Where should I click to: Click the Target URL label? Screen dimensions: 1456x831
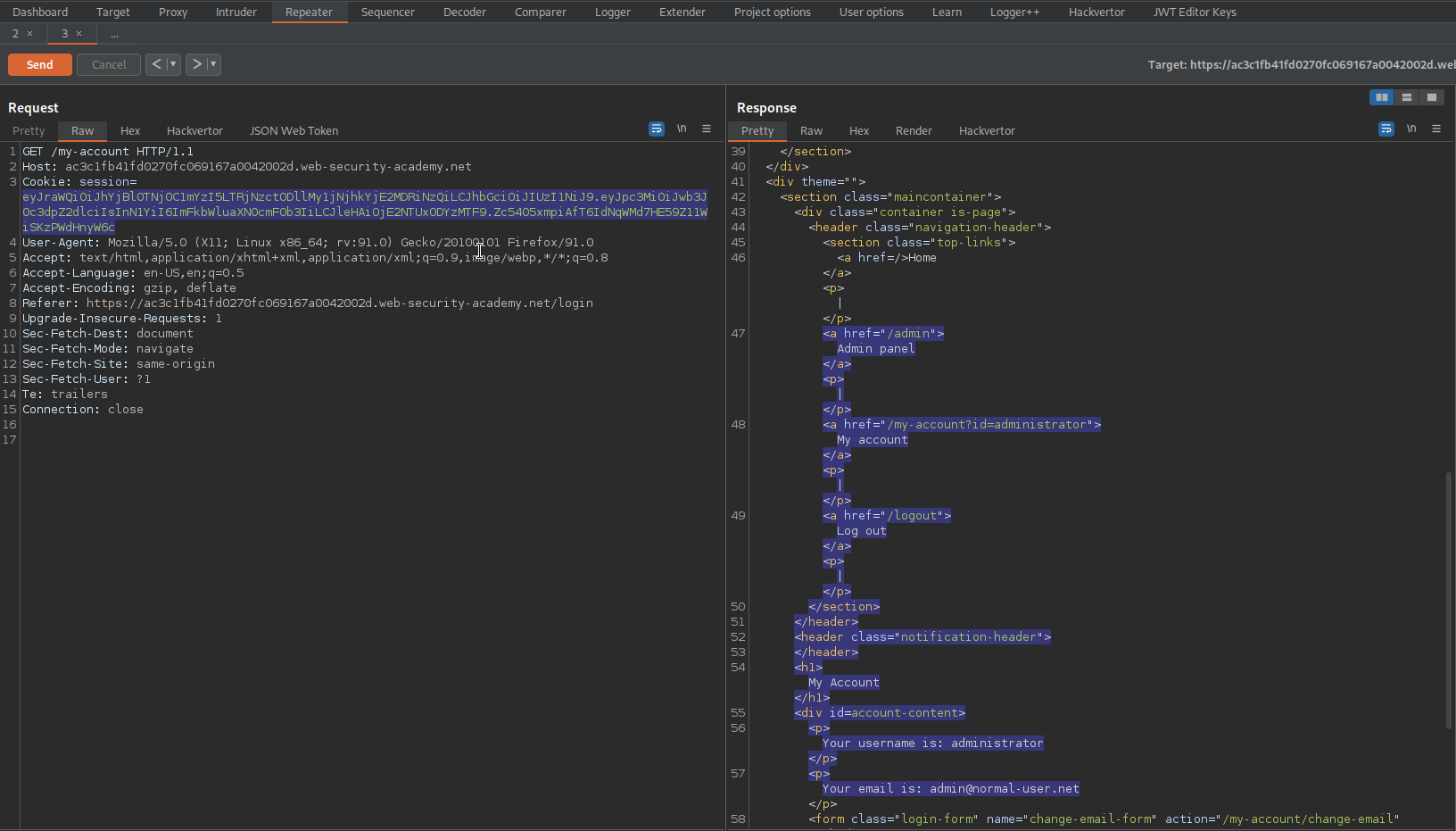pos(1302,64)
